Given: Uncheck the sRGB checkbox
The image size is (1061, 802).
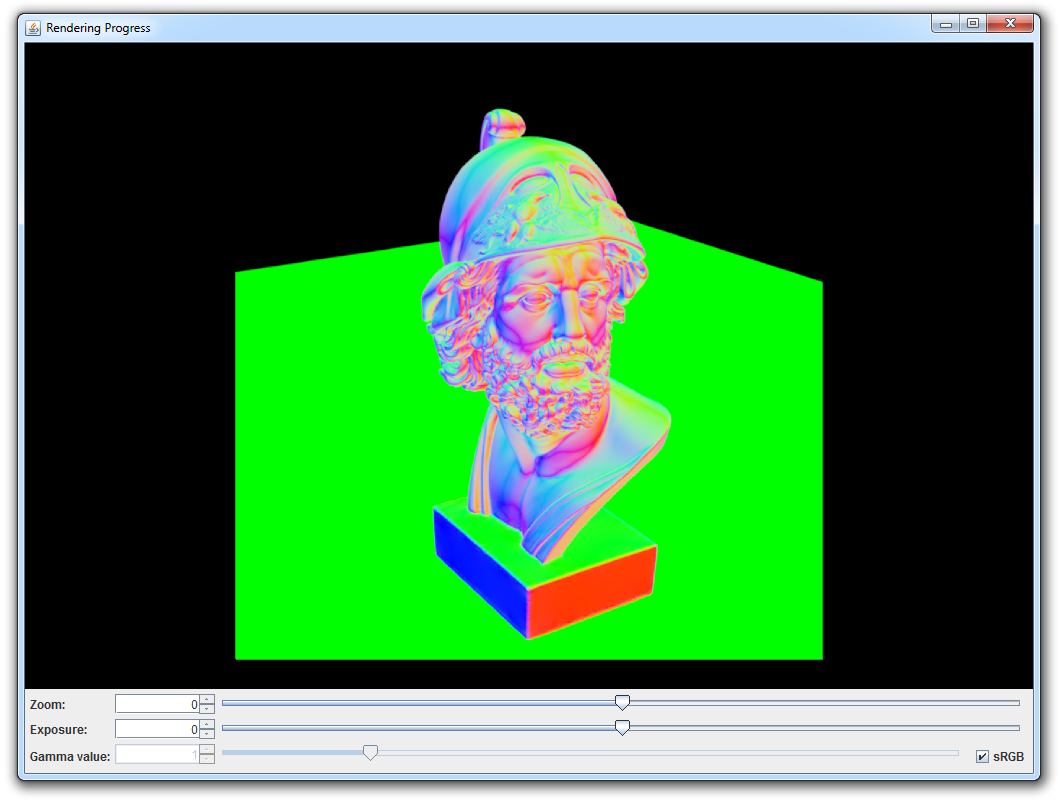Looking at the screenshot, I should tap(982, 757).
